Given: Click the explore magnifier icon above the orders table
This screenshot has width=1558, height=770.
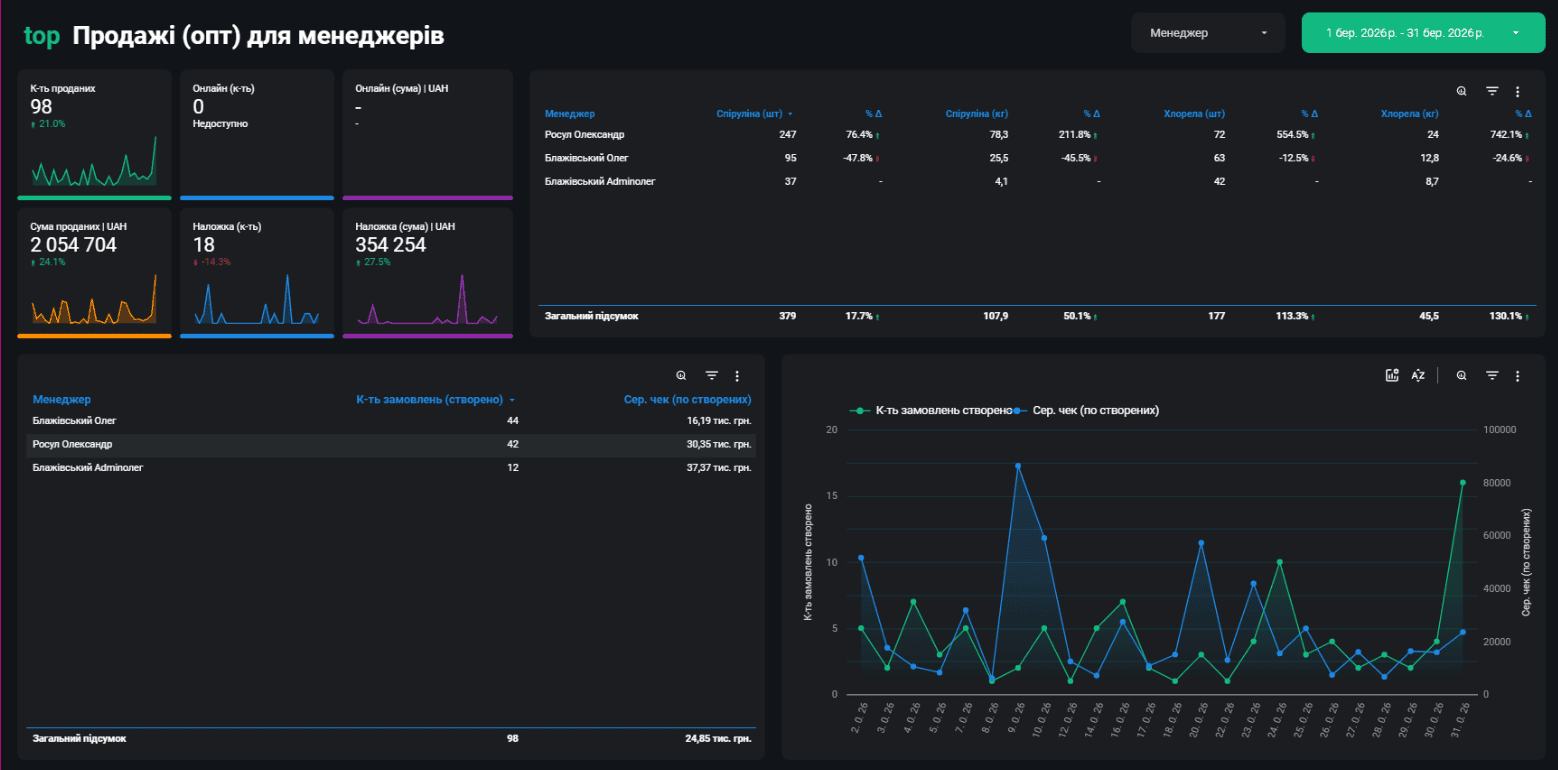Looking at the screenshot, I should (681, 376).
